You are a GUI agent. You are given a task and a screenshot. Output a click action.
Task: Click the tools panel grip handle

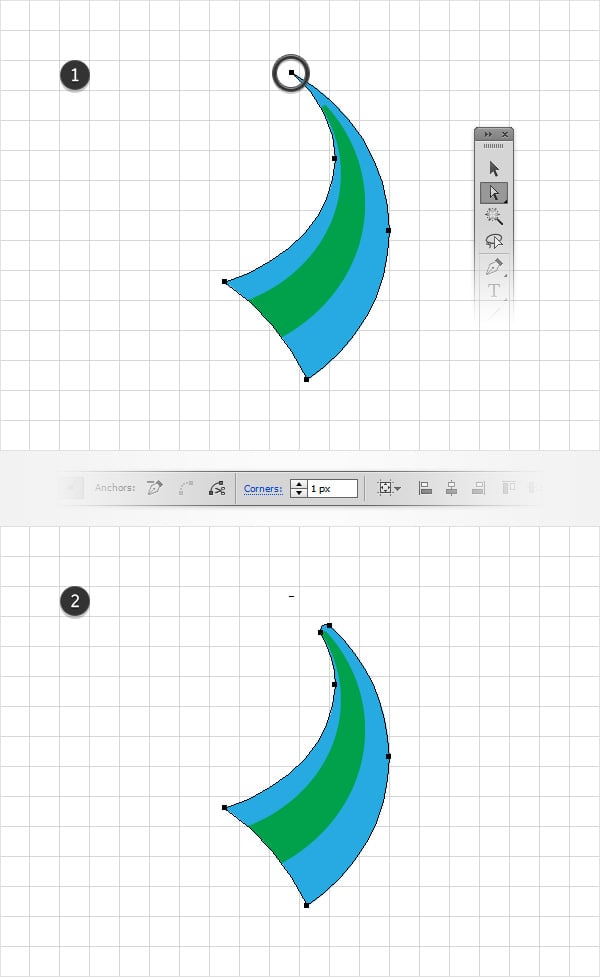pyautogui.click(x=493, y=146)
